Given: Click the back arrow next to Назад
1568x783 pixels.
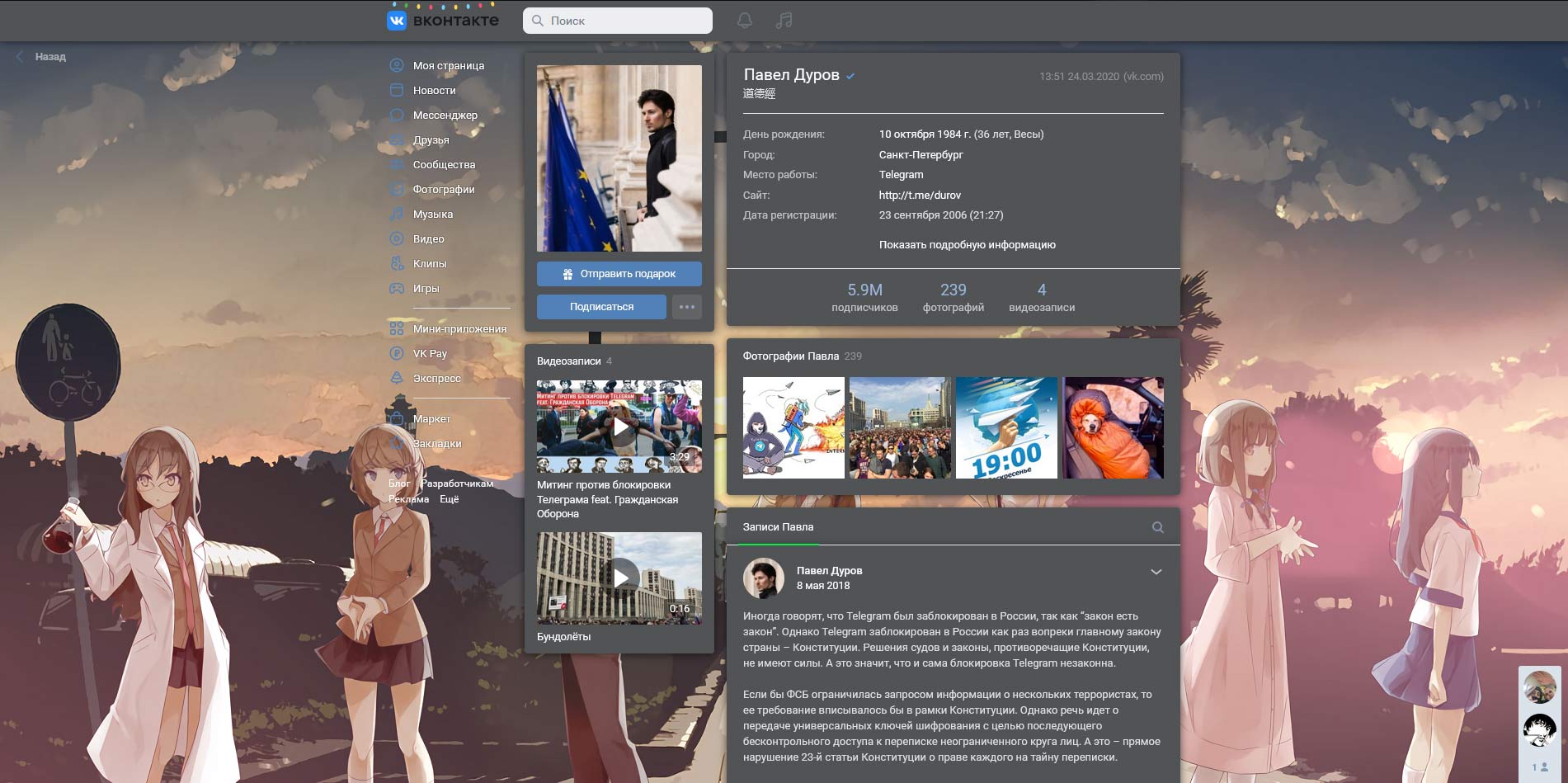Looking at the screenshot, I should tap(20, 56).
